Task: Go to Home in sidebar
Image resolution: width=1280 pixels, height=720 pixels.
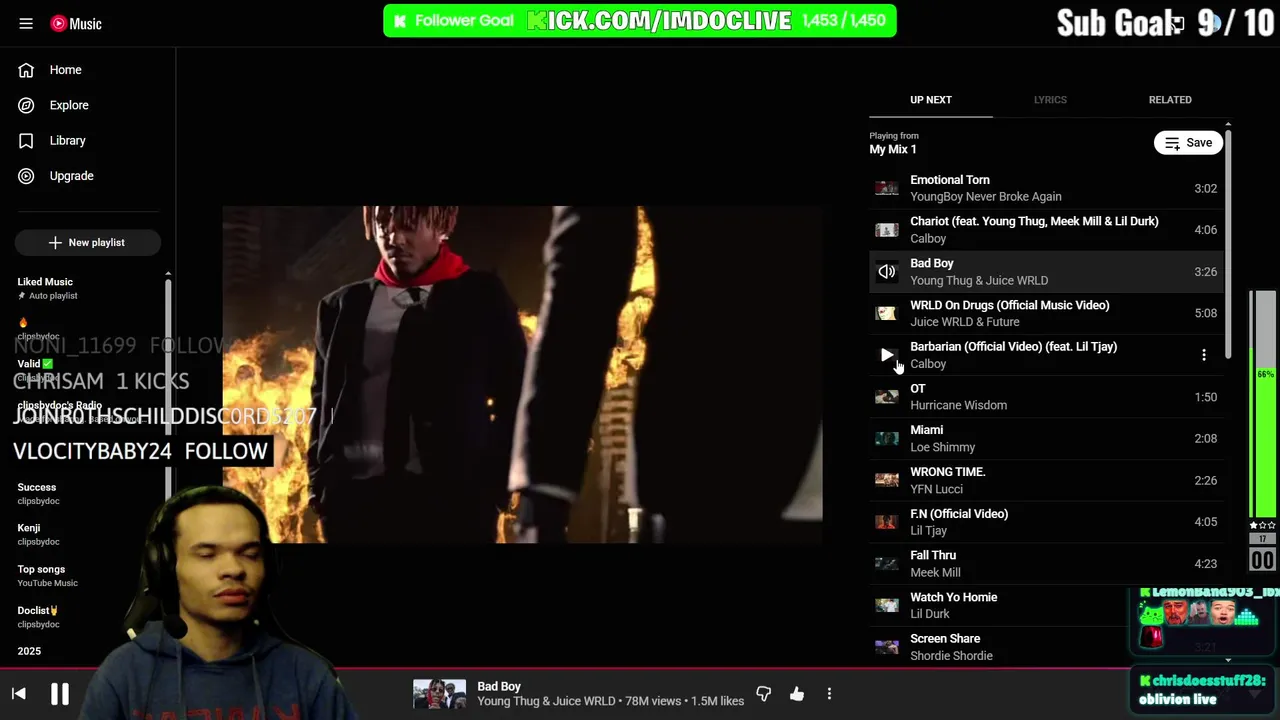Action: coord(66,70)
